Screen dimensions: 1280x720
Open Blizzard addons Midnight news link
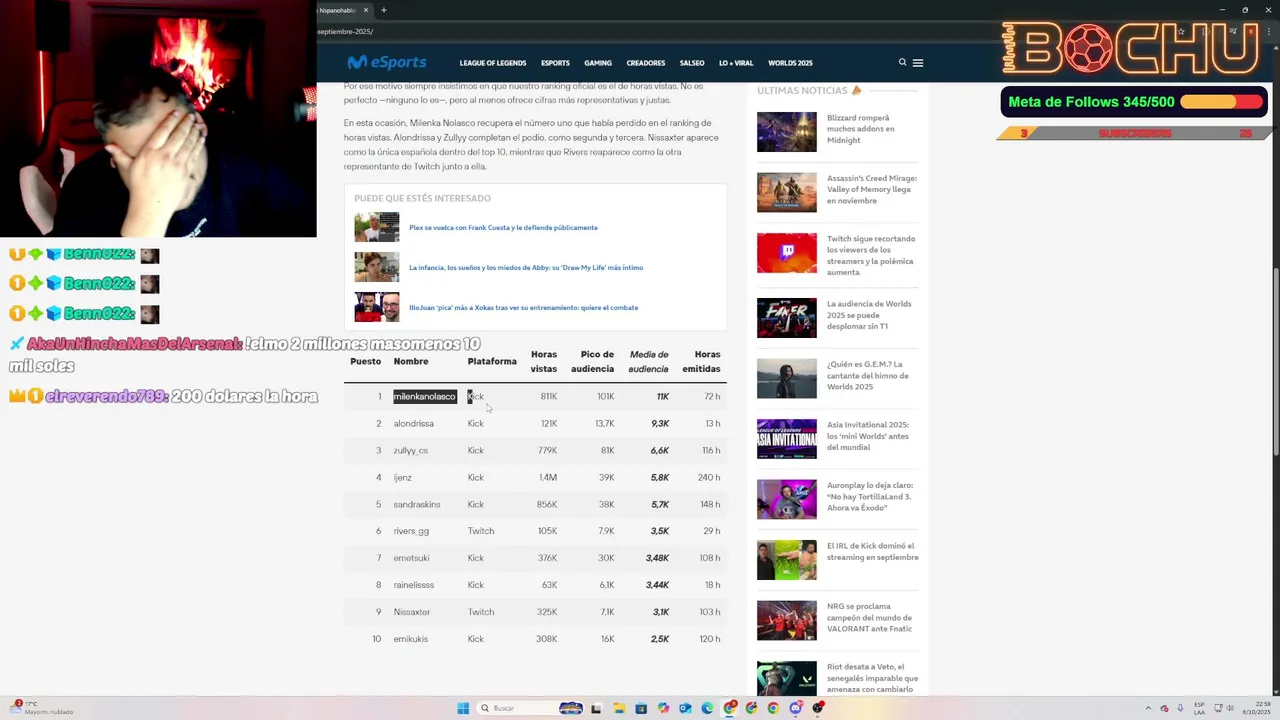coord(861,129)
